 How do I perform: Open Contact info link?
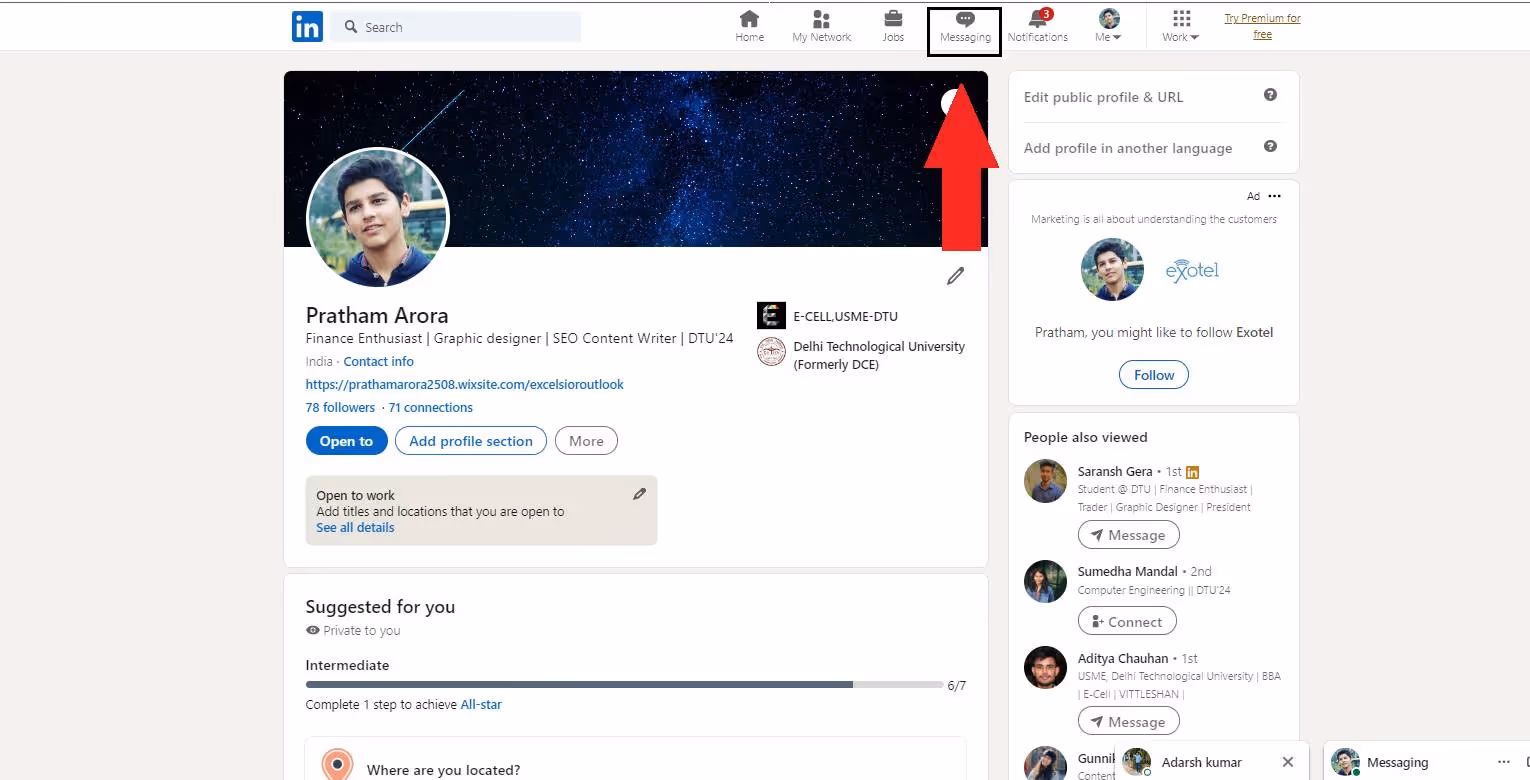(x=378, y=361)
